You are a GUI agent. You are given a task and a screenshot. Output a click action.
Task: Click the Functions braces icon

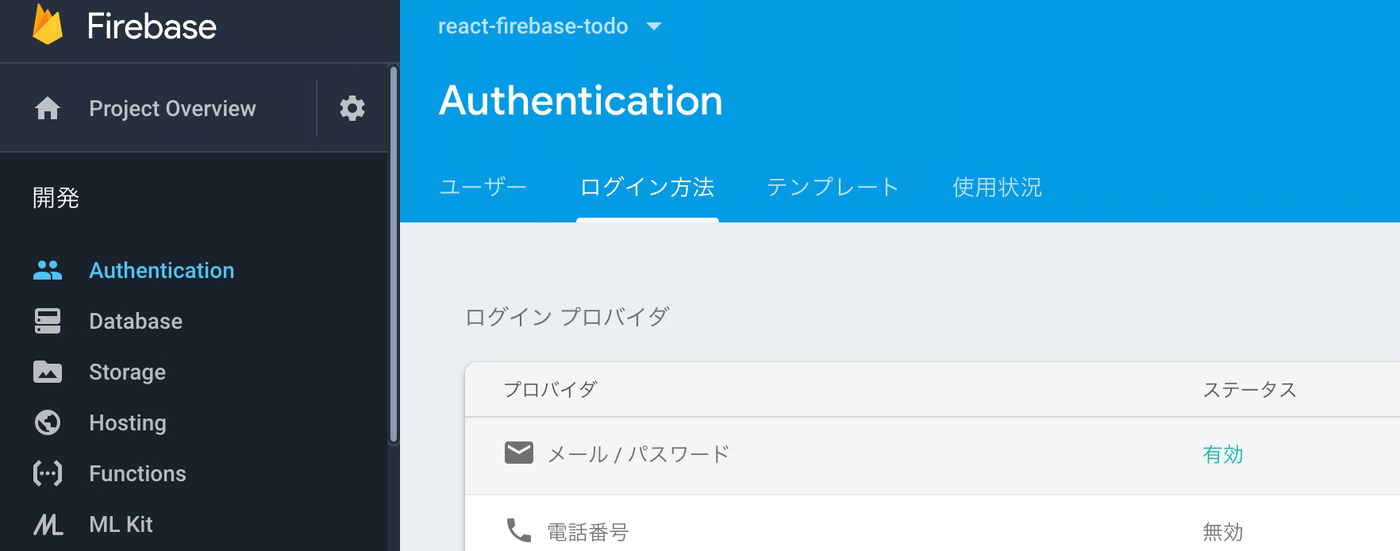[47, 474]
